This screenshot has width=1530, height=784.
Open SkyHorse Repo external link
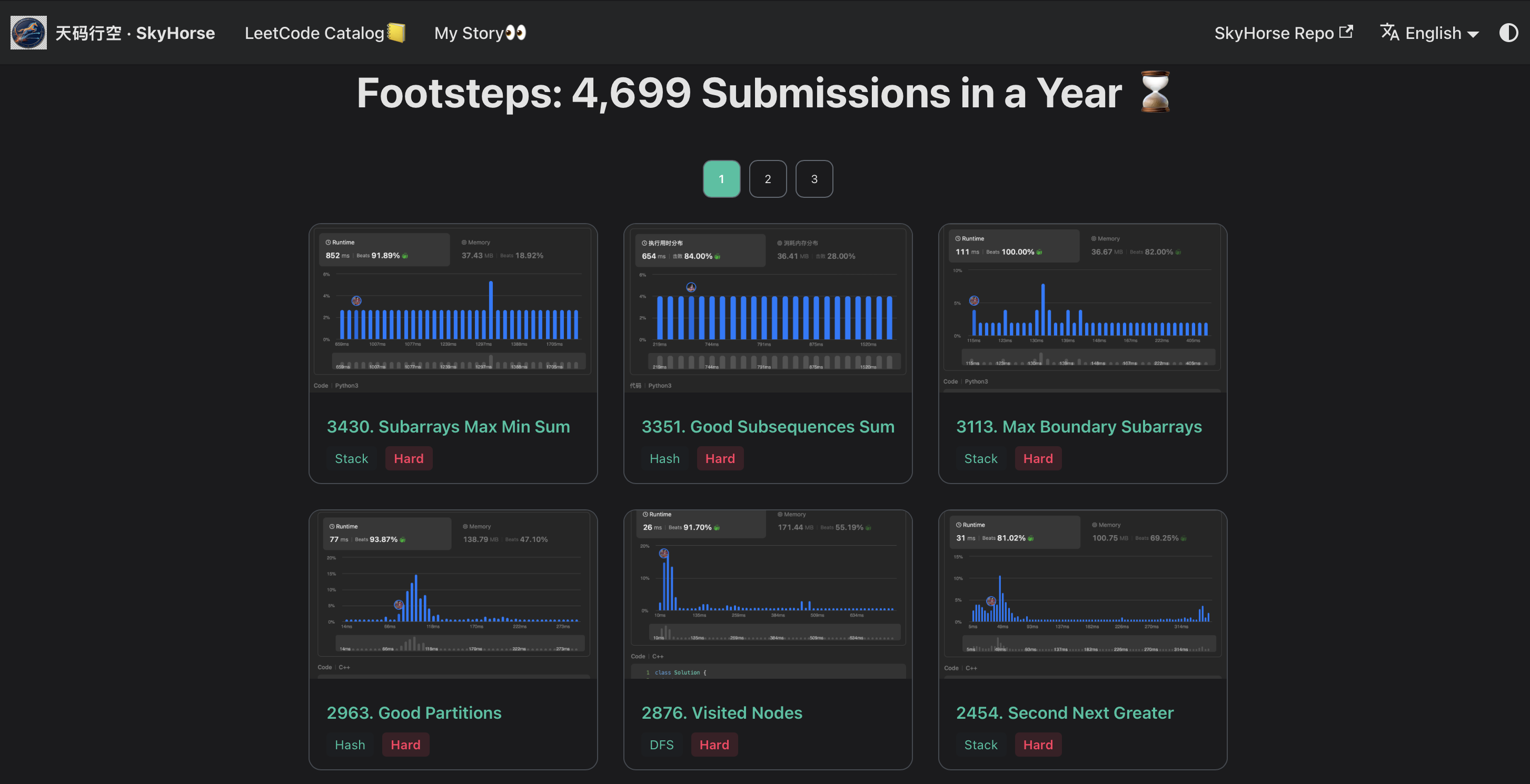(x=1283, y=33)
